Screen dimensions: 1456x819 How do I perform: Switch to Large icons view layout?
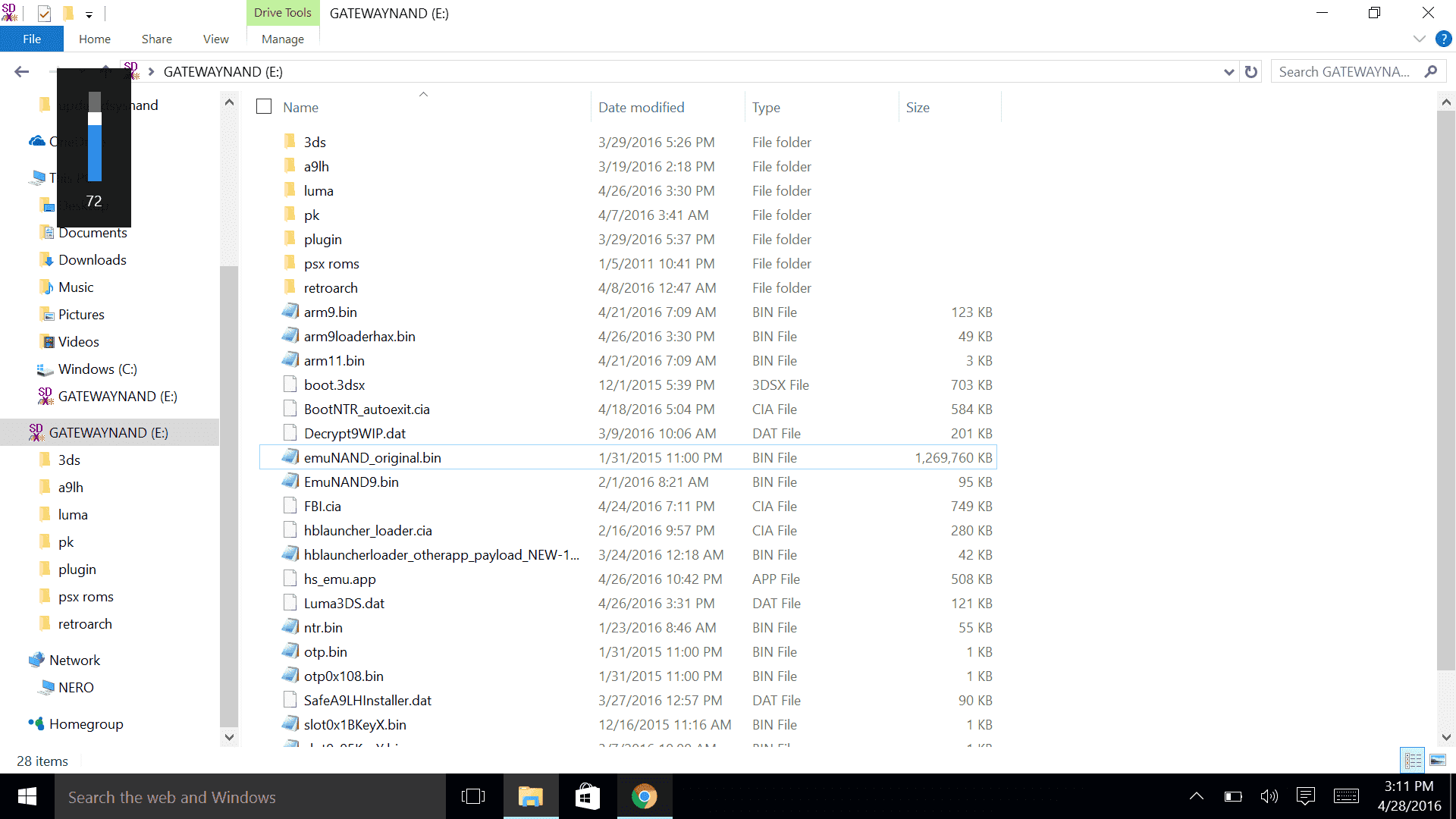(x=1438, y=760)
